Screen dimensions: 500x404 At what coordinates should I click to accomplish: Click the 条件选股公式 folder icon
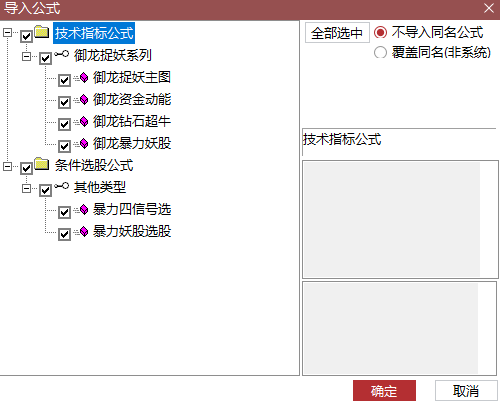[42, 164]
